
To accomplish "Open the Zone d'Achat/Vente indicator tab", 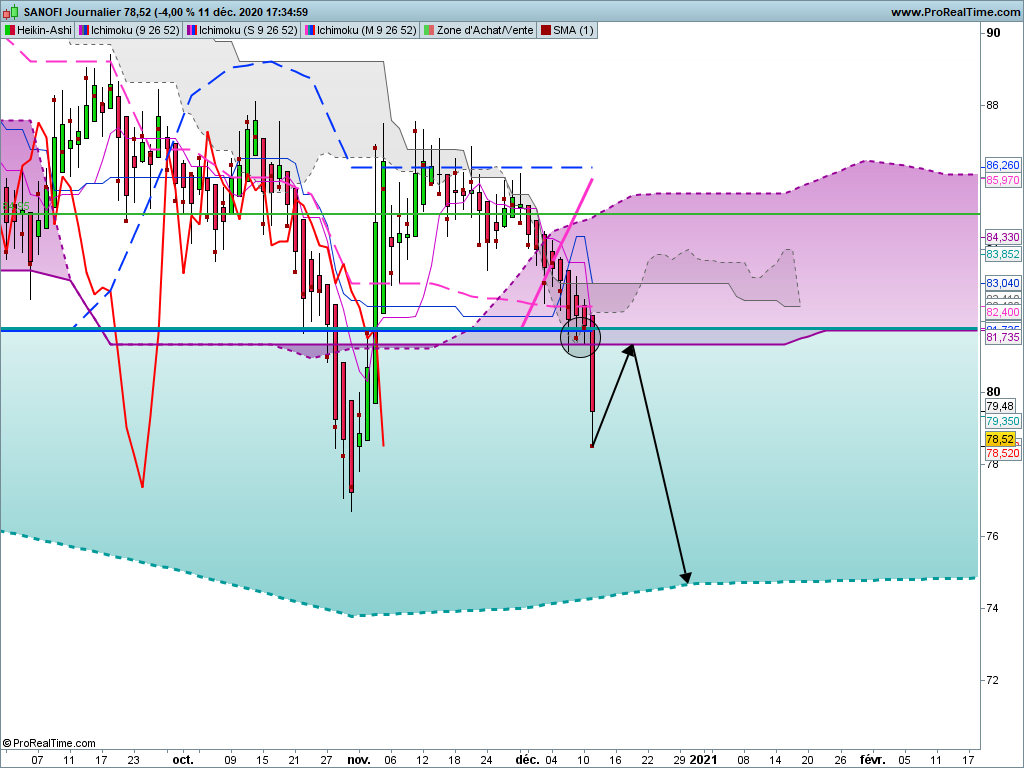I will pyautogui.click(x=479, y=30).
